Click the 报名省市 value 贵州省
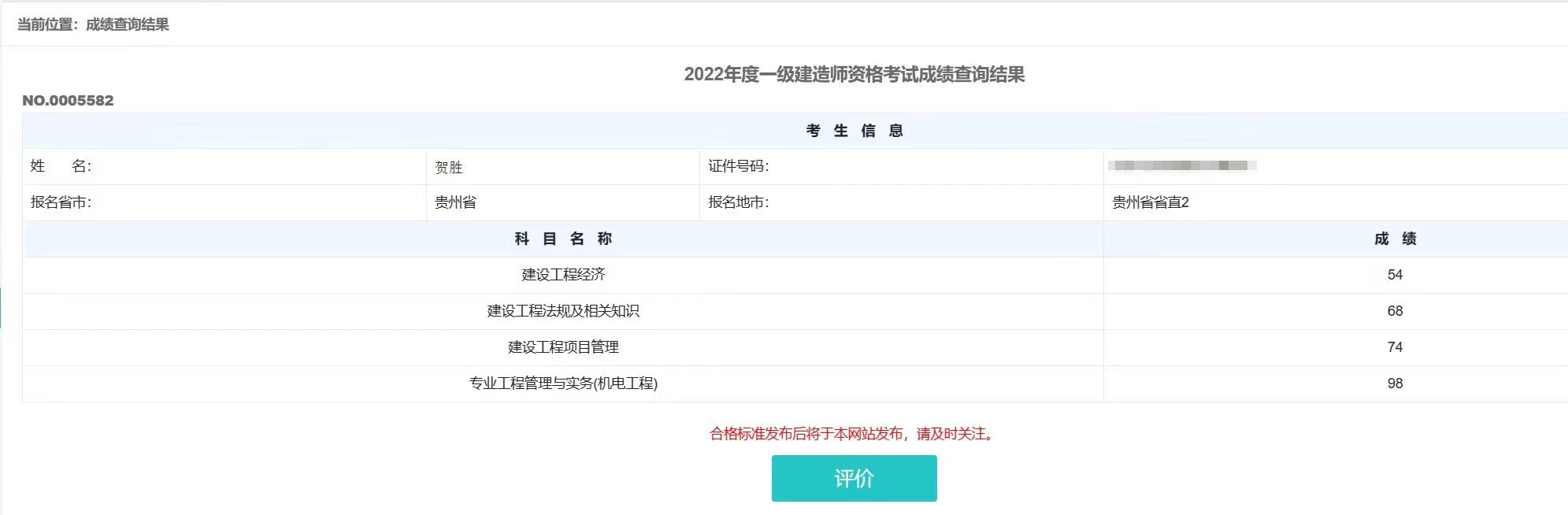The height and width of the screenshot is (515, 1568). click(455, 202)
